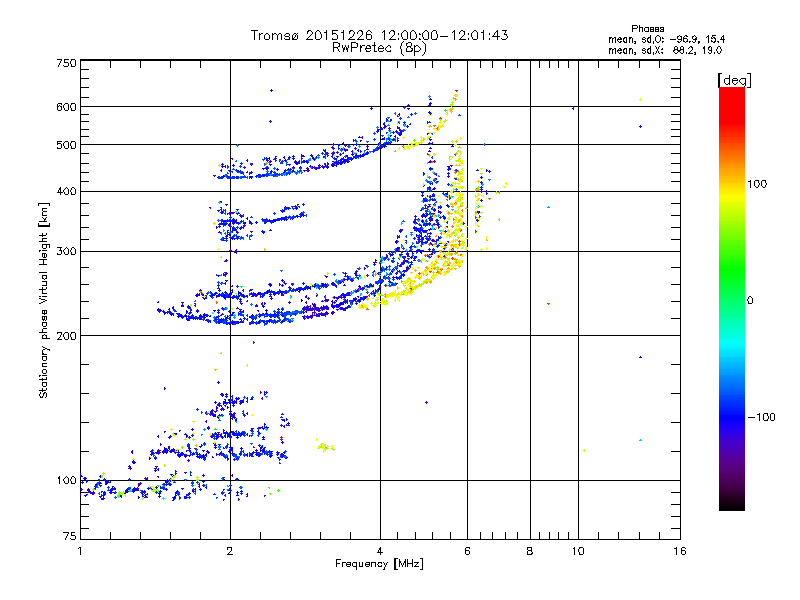This screenshot has height=600, width=800.
Task: Click the frequency axis label '8'
Action: point(530,551)
